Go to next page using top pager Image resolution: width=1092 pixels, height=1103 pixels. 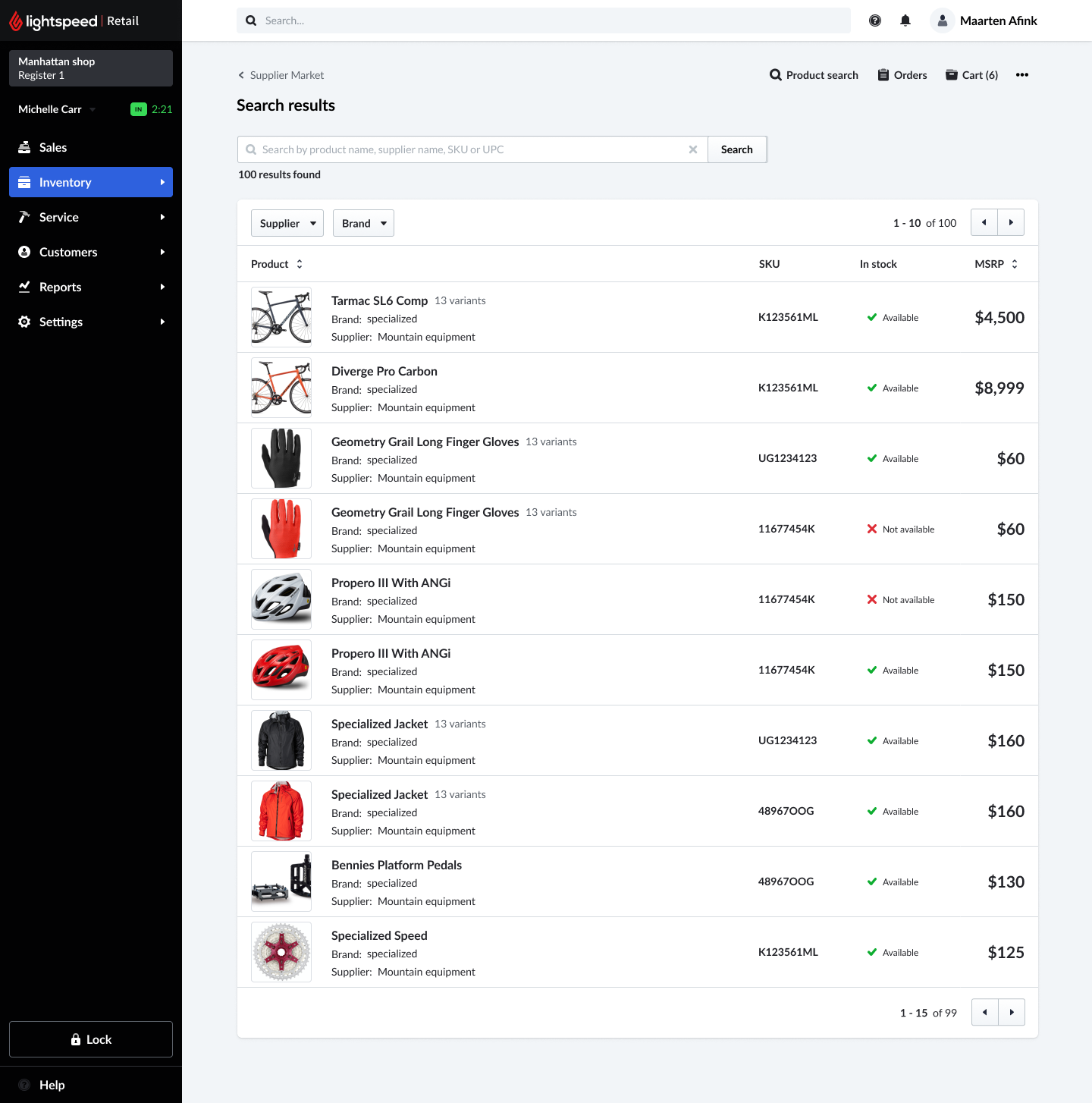(1011, 222)
